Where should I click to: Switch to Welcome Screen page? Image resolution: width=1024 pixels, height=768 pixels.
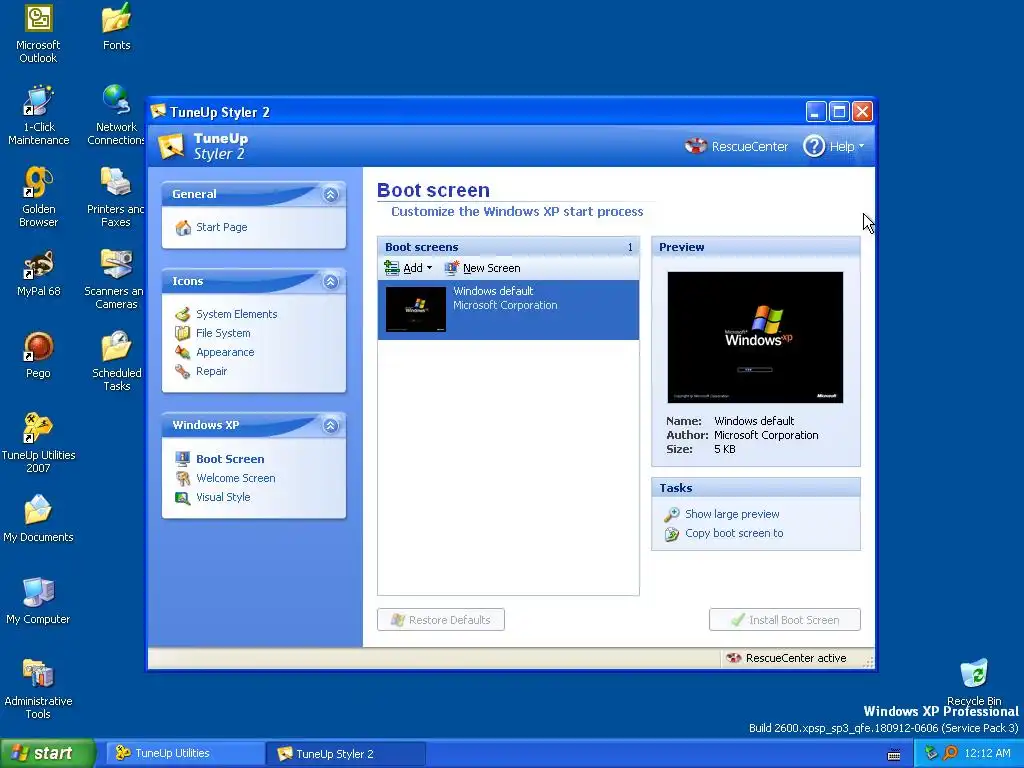(236, 478)
